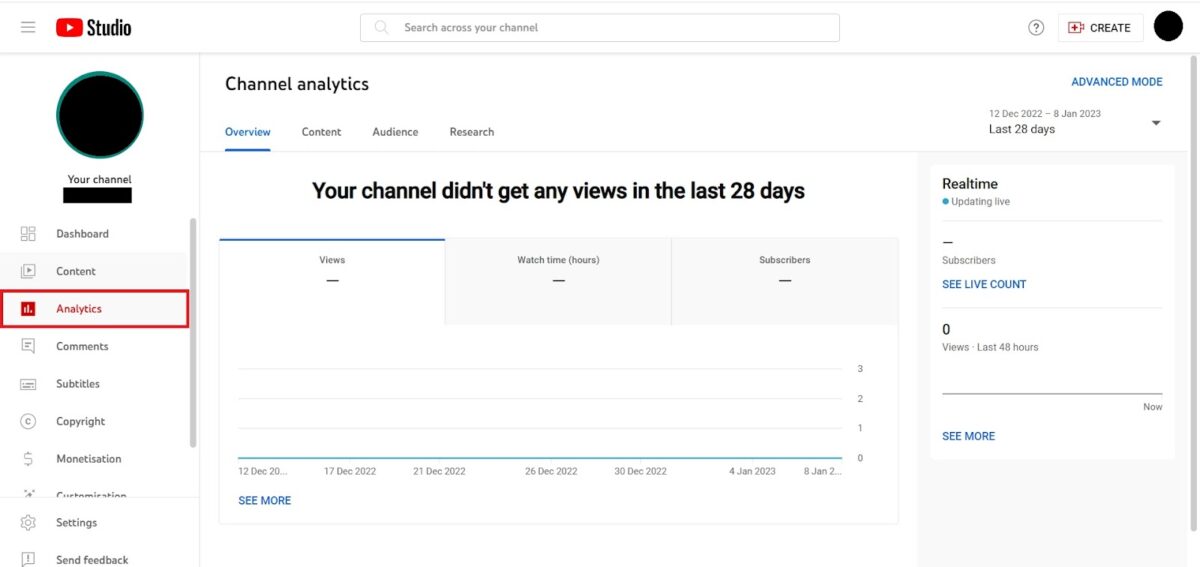Click the Comments speech bubble icon
The height and width of the screenshot is (567, 1200).
point(28,346)
